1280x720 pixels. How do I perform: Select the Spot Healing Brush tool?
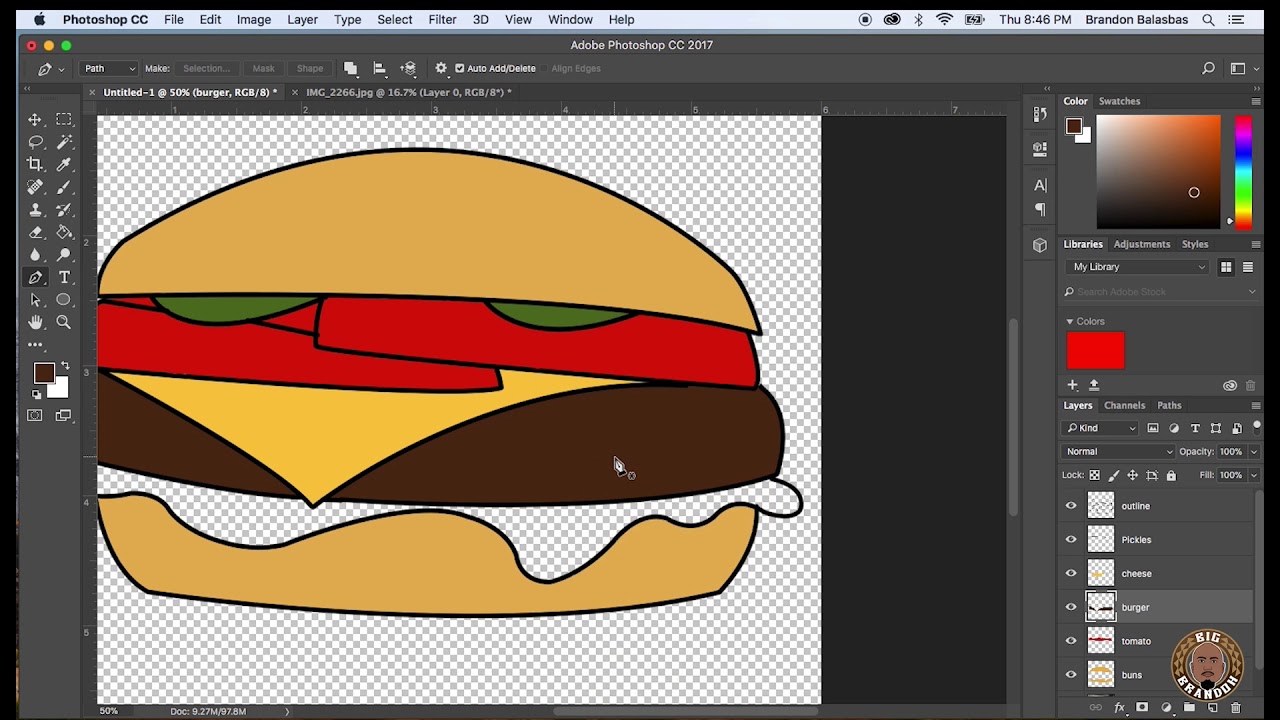pyautogui.click(x=35, y=187)
